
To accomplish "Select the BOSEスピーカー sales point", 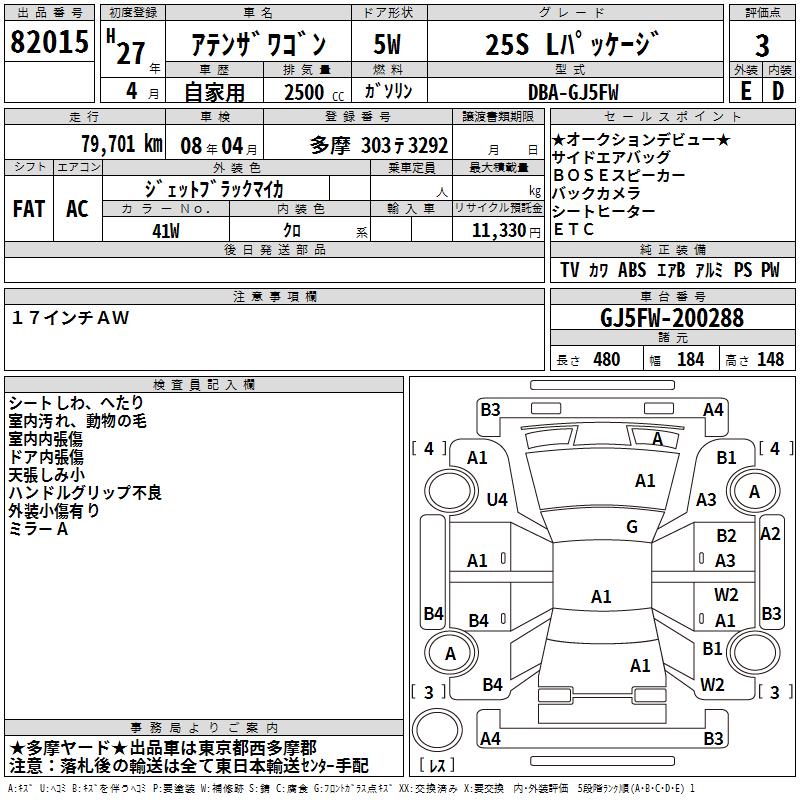I will coord(619,175).
